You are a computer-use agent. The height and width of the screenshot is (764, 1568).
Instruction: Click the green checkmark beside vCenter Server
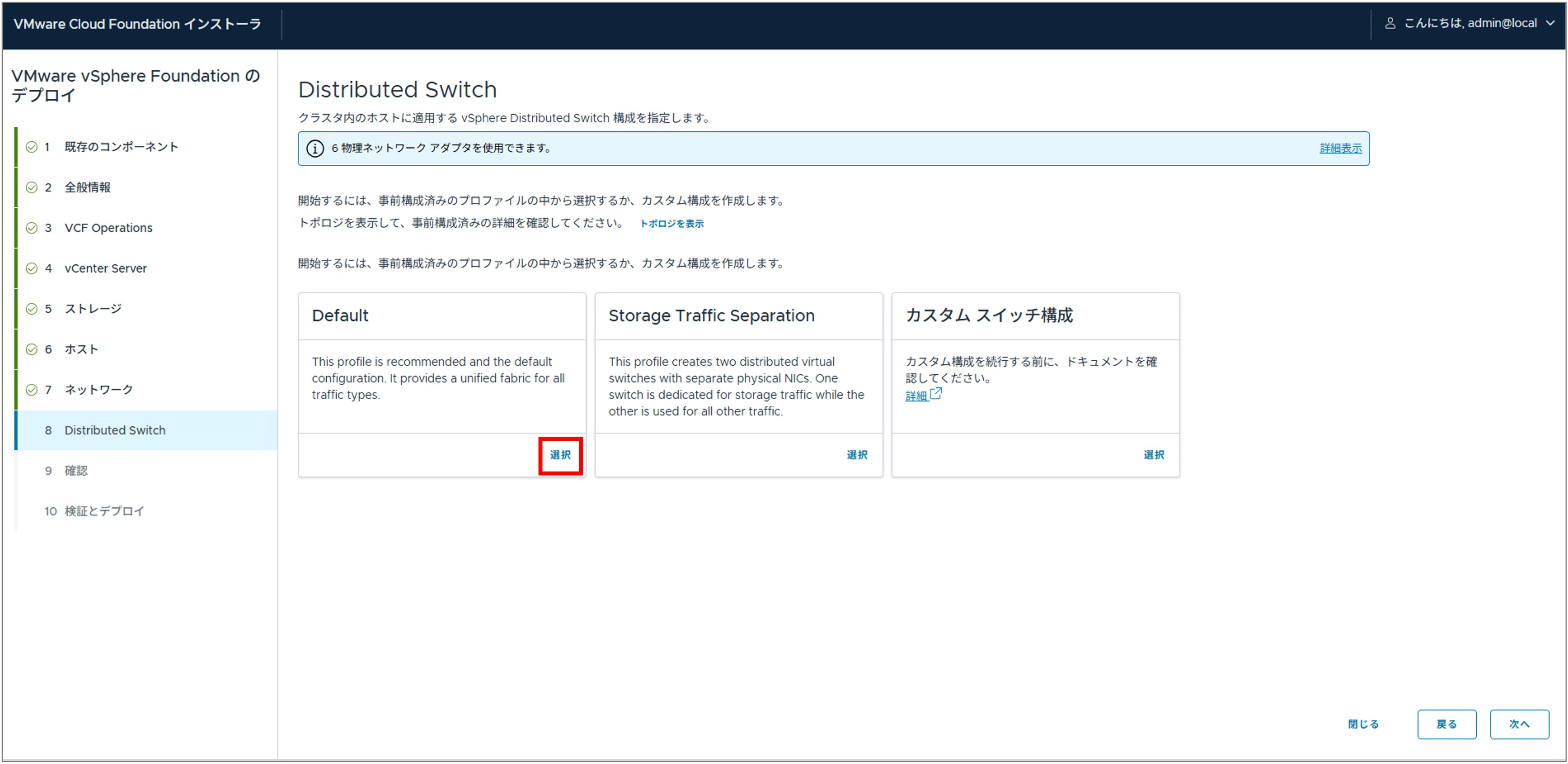pyautogui.click(x=32, y=268)
